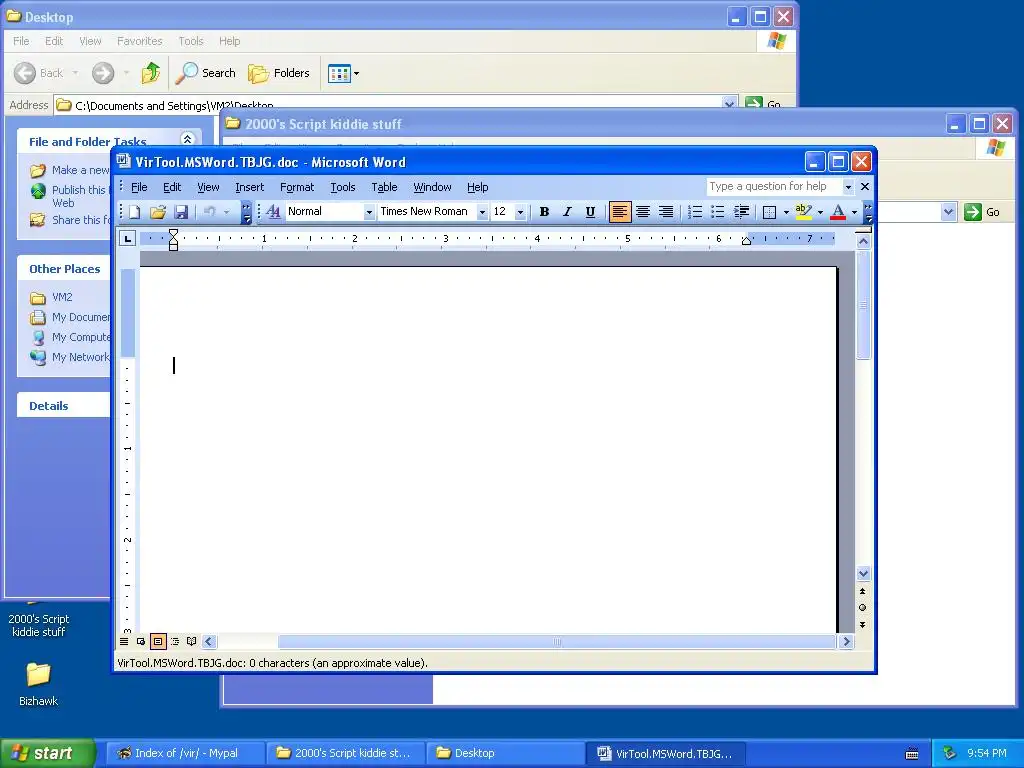This screenshot has height=768, width=1024.
Task: Open the Insert menu in Word
Action: click(x=249, y=187)
